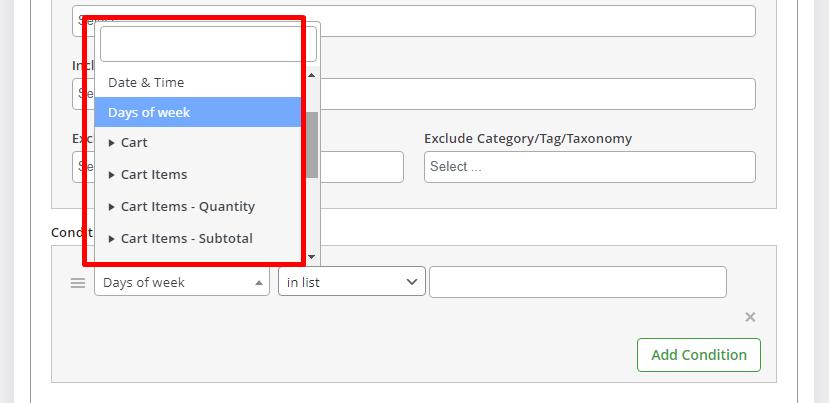829x403 pixels.
Task: Focus the dropdown search box
Action: point(208,44)
